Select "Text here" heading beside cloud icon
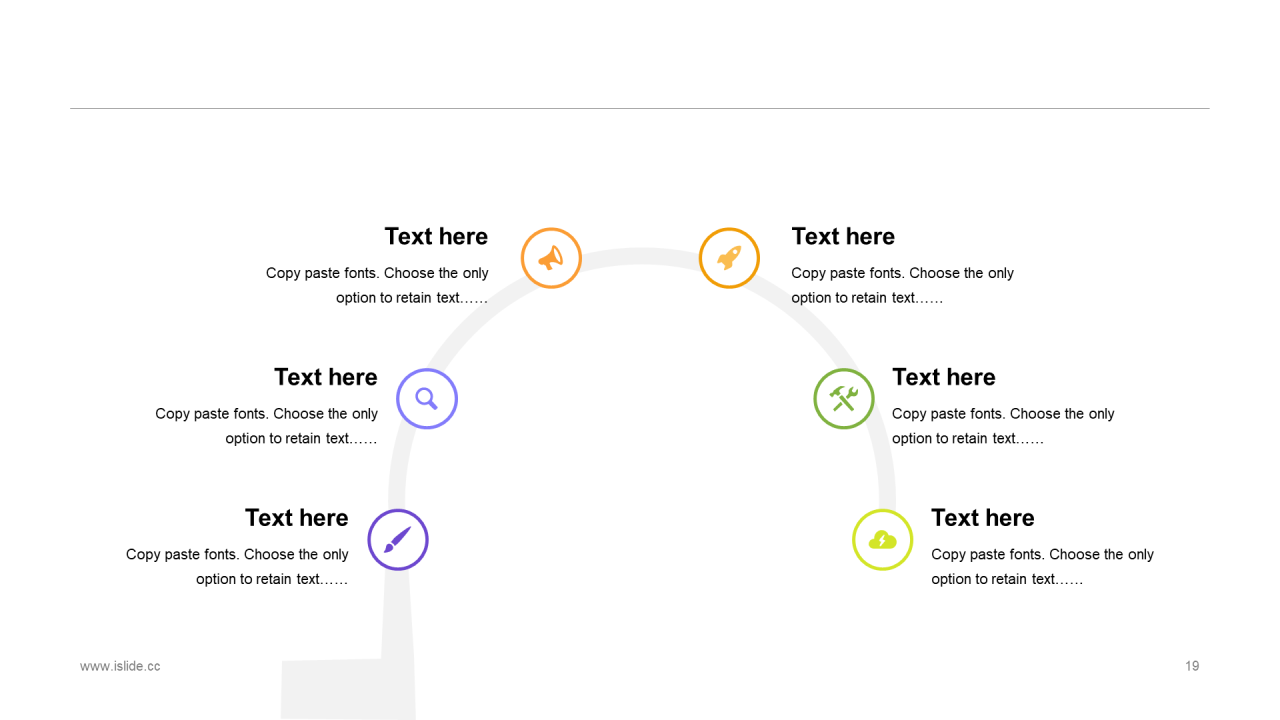The height and width of the screenshot is (720, 1280). click(x=983, y=518)
